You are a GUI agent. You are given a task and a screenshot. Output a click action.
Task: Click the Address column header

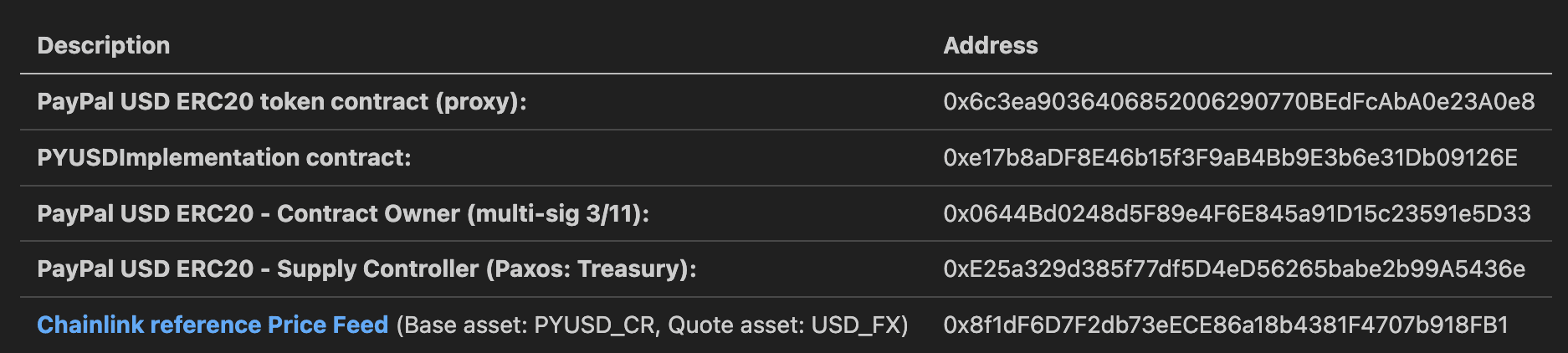click(x=991, y=45)
